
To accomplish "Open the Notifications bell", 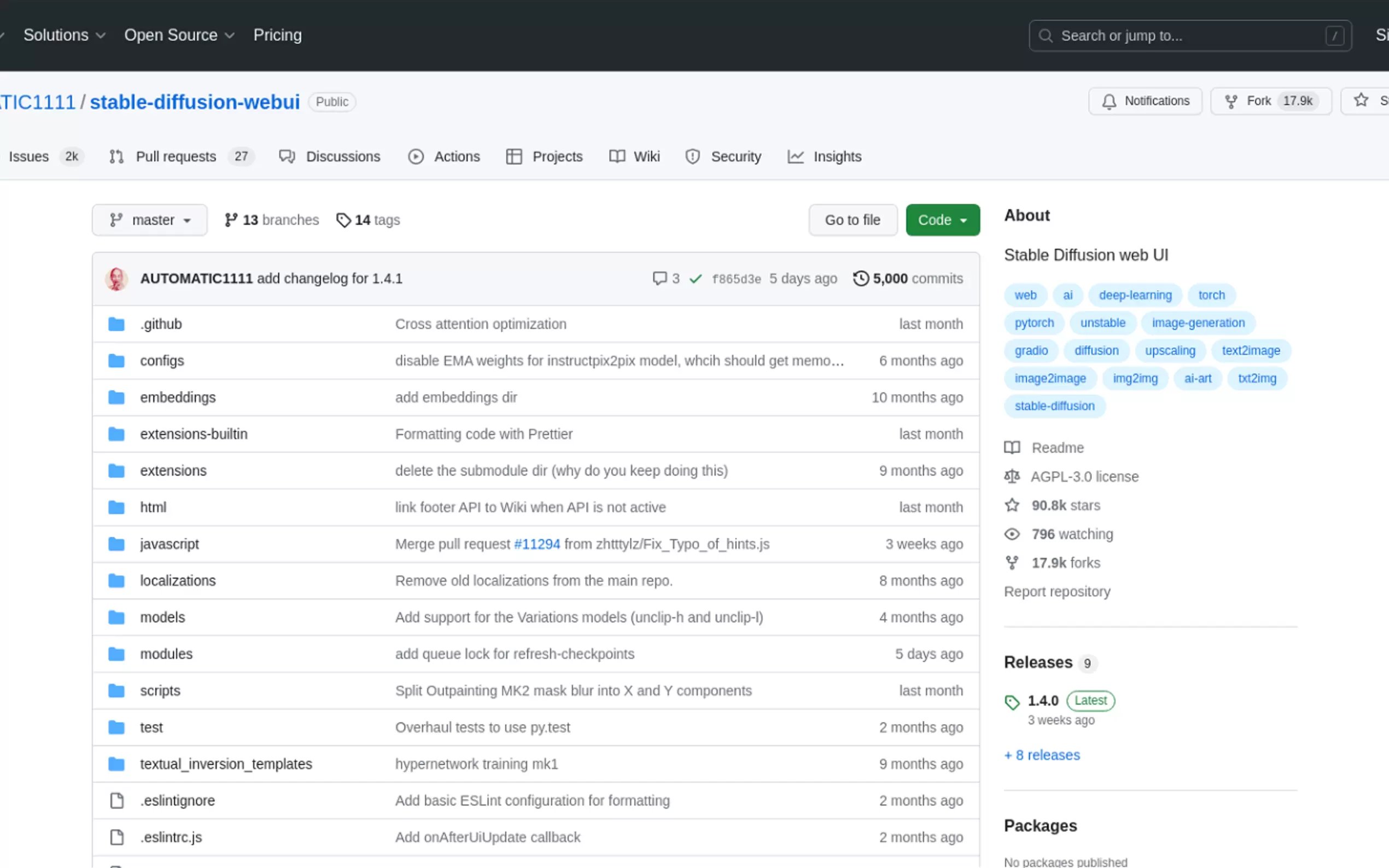I will (x=1145, y=101).
